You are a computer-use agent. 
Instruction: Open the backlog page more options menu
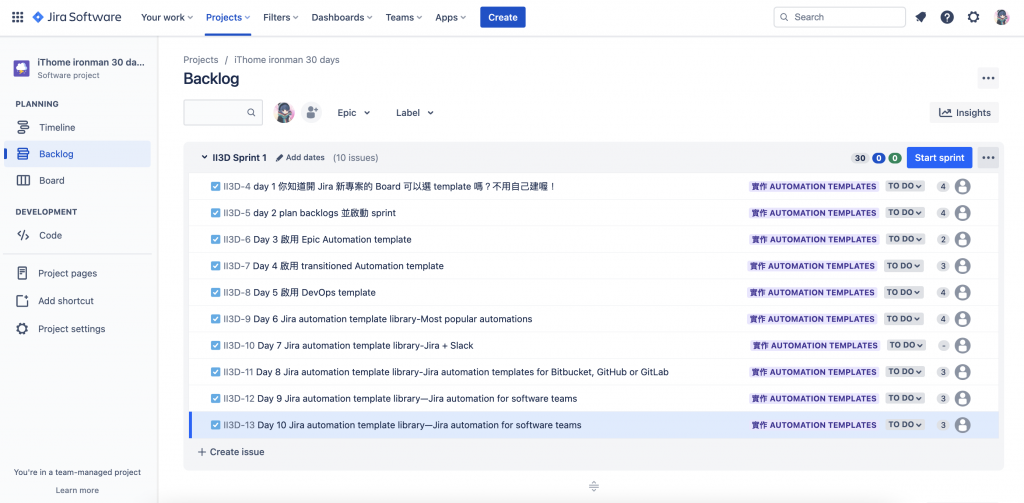[988, 78]
